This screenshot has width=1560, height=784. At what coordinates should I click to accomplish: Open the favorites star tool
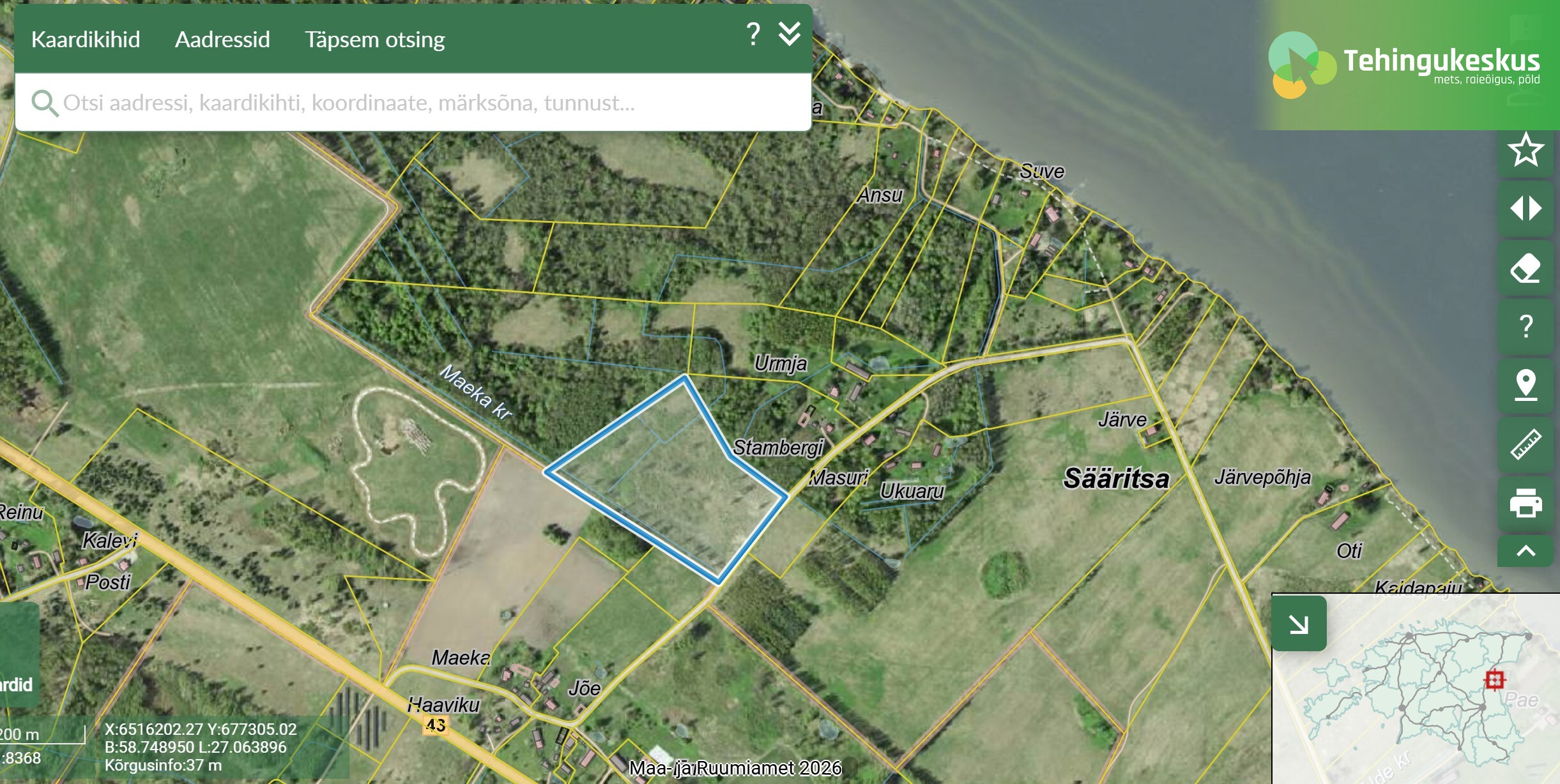1526,151
